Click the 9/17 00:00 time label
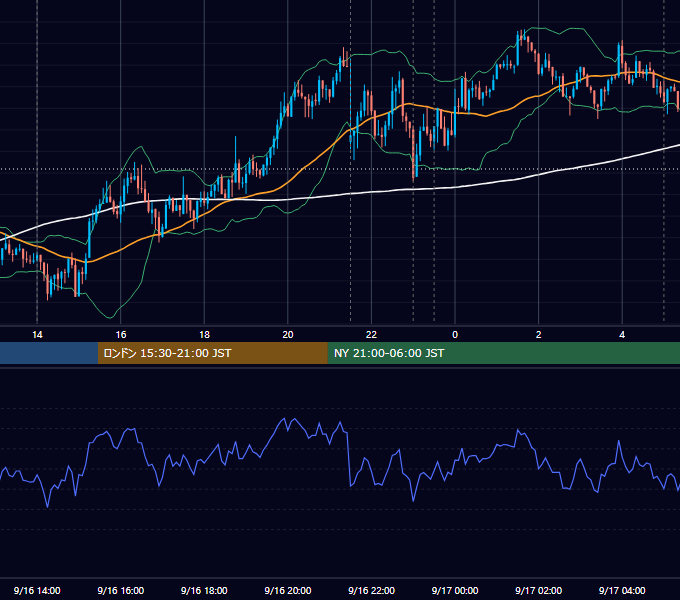The image size is (680, 600). click(455, 590)
